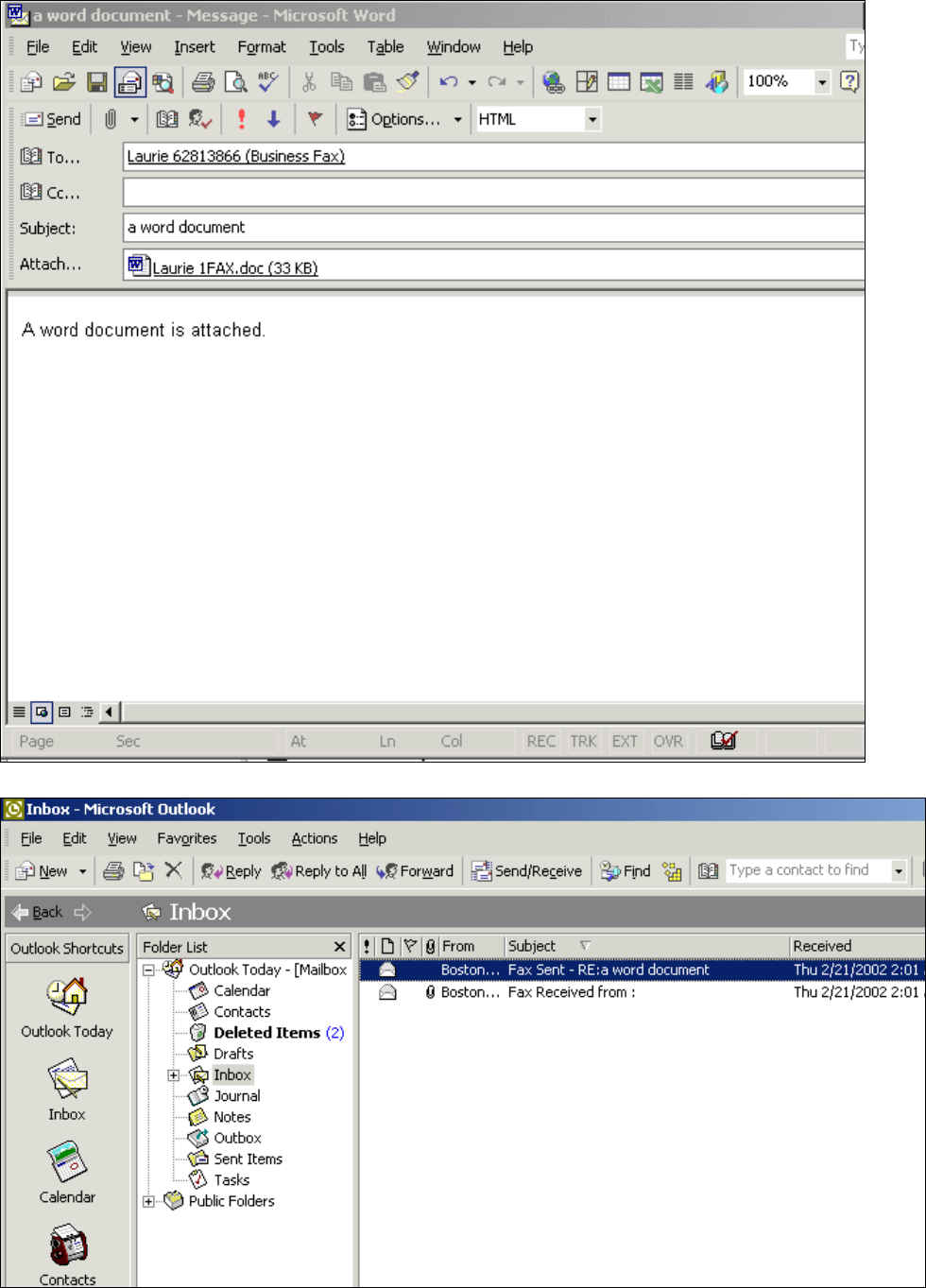The width and height of the screenshot is (926, 1288).
Task: Open the Table menu in Word
Action: [386, 46]
